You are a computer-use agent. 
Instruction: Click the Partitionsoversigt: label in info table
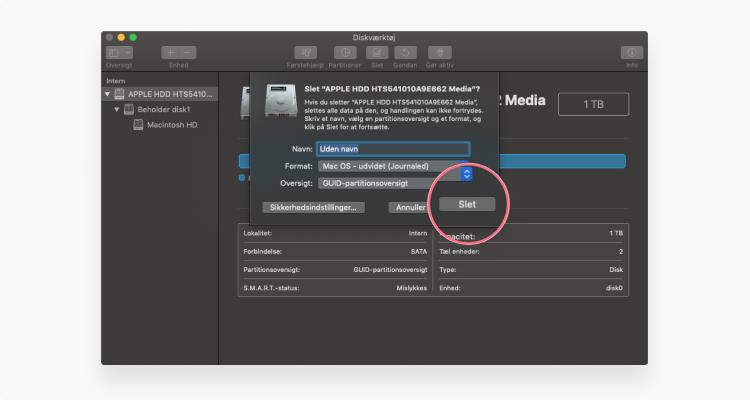pos(272,270)
